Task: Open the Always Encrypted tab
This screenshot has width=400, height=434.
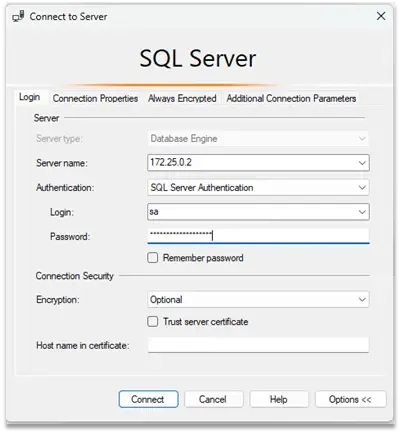Action: tap(182, 98)
